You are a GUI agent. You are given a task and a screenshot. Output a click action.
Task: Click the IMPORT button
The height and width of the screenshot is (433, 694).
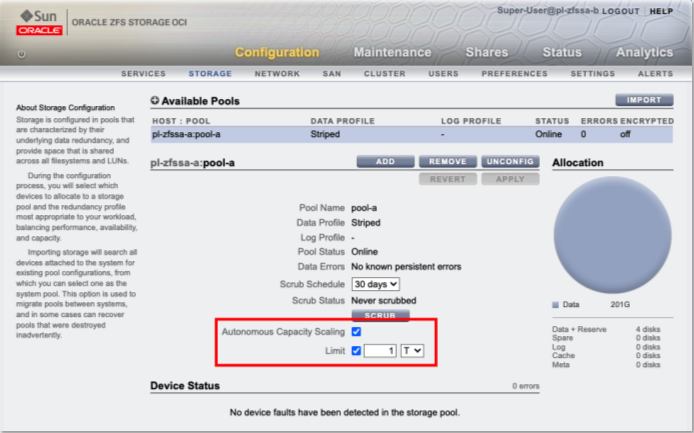point(644,100)
